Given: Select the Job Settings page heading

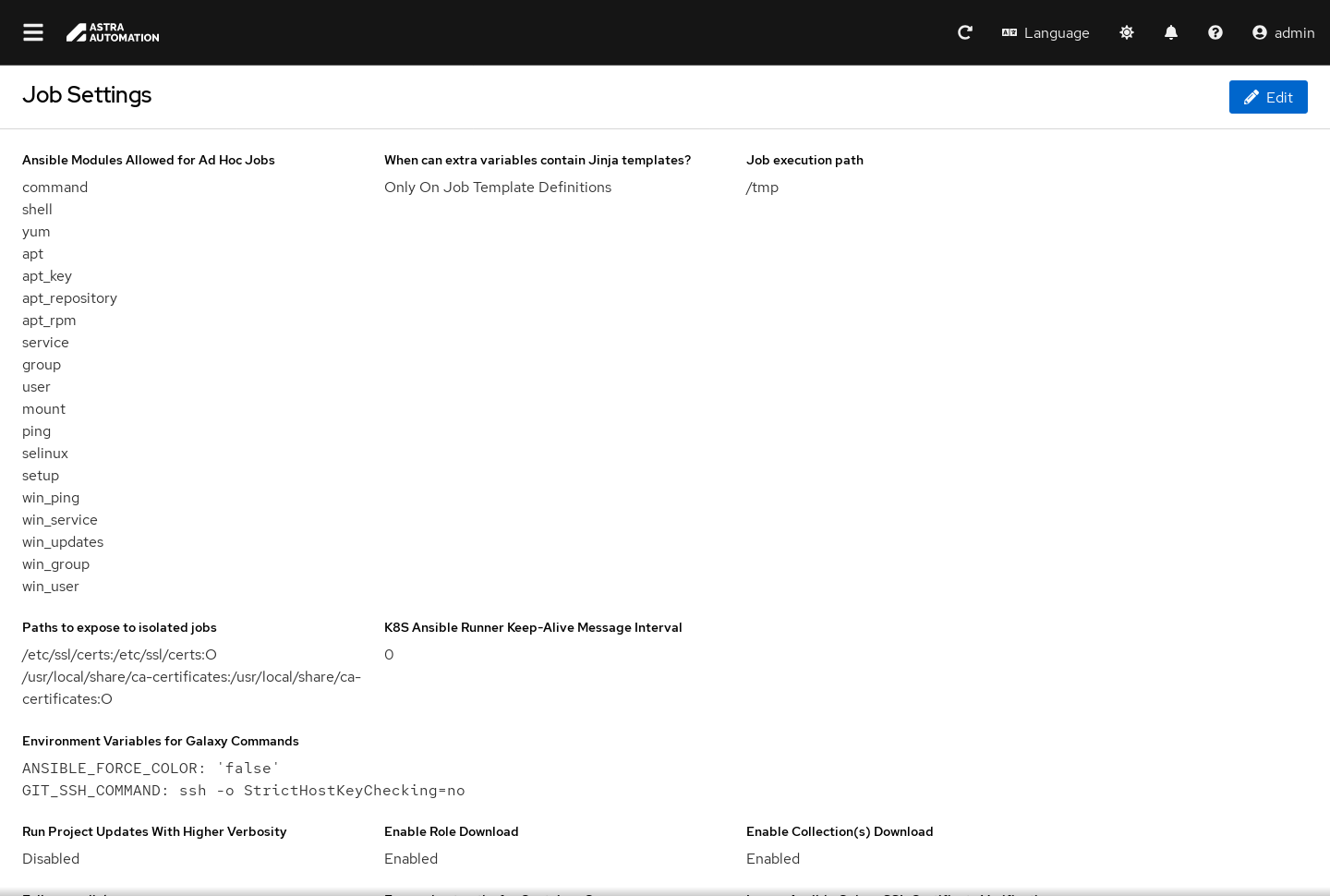Looking at the screenshot, I should pyautogui.click(x=87, y=95).
